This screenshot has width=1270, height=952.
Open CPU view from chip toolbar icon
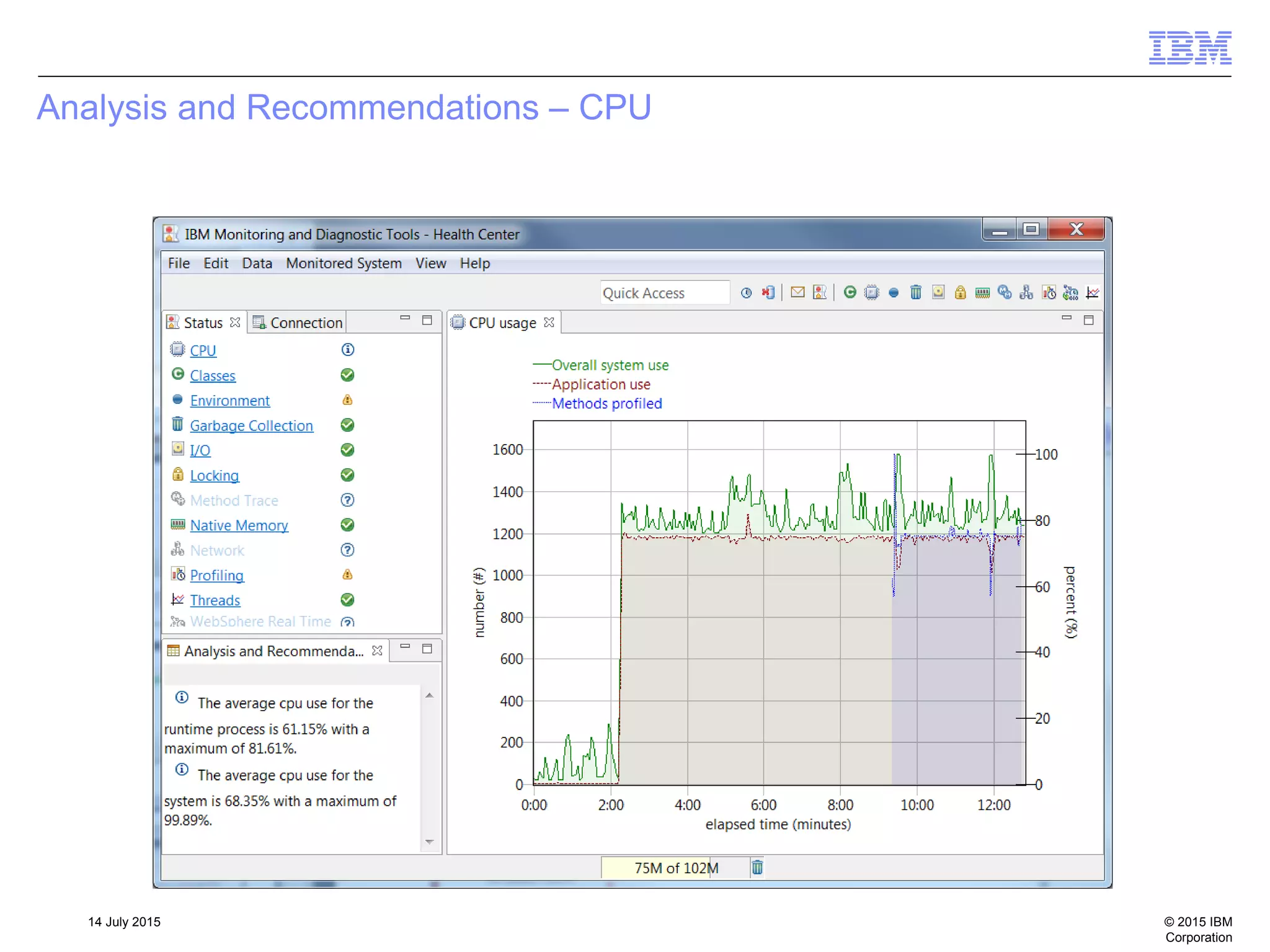pos(872,292)
